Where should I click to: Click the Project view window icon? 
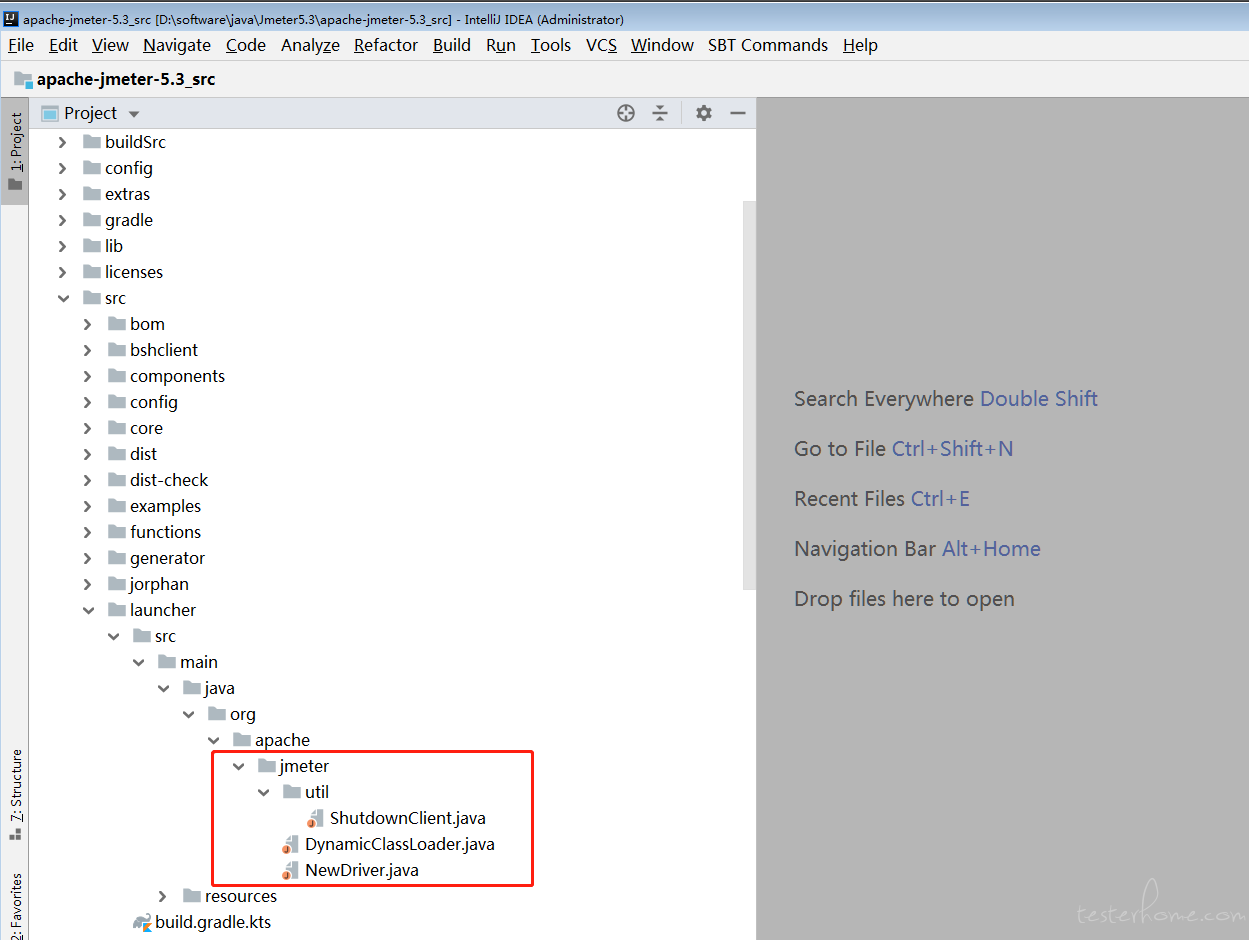(49, 113)
